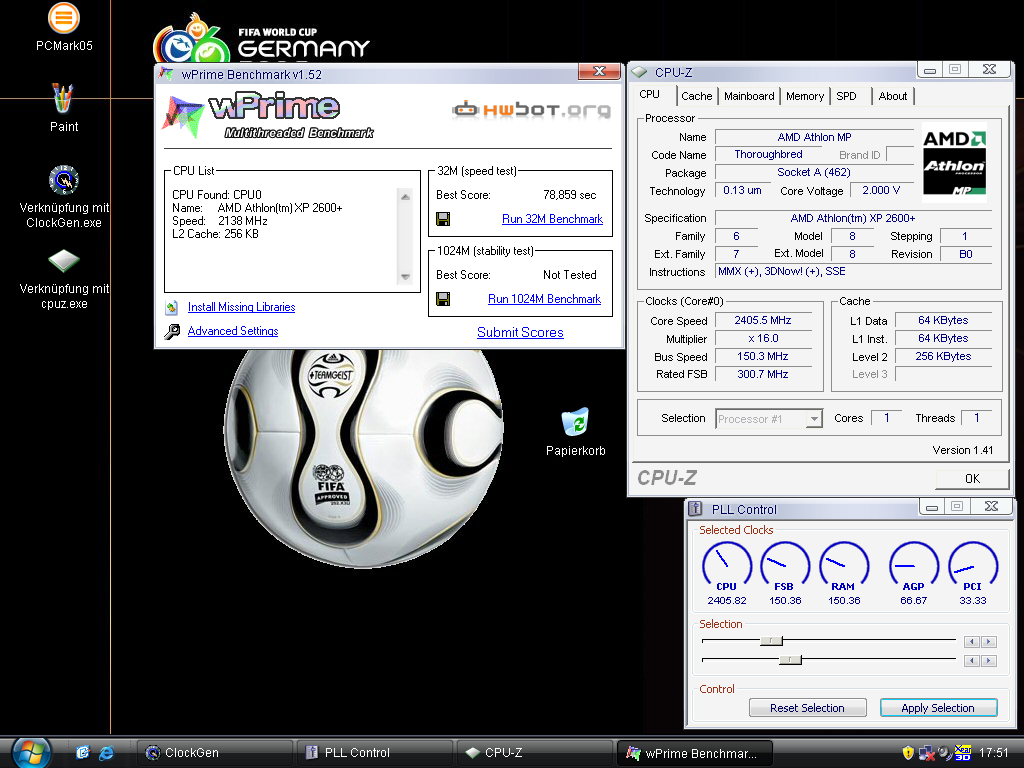The width and height of the screenshot is (1024, 768).
Task: Switch to PLL Control in the taskbar
Action: pos(374,753)
